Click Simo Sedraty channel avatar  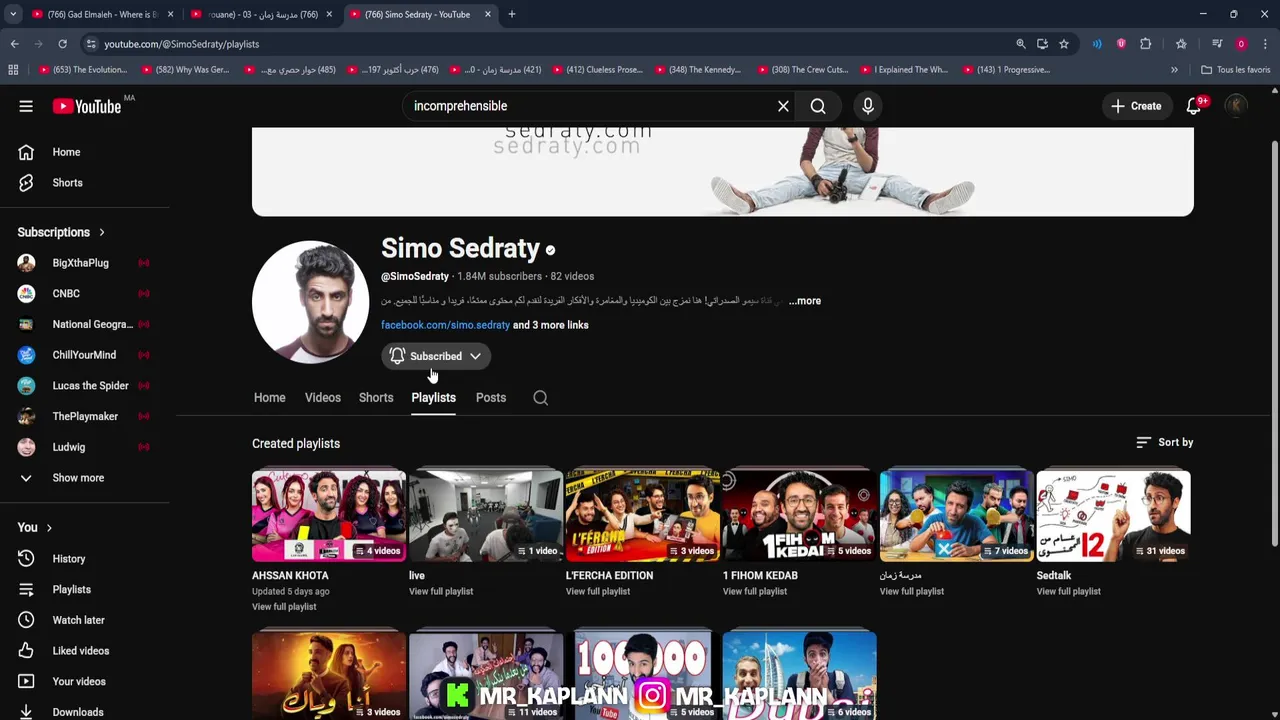click(x=310, y=301)
